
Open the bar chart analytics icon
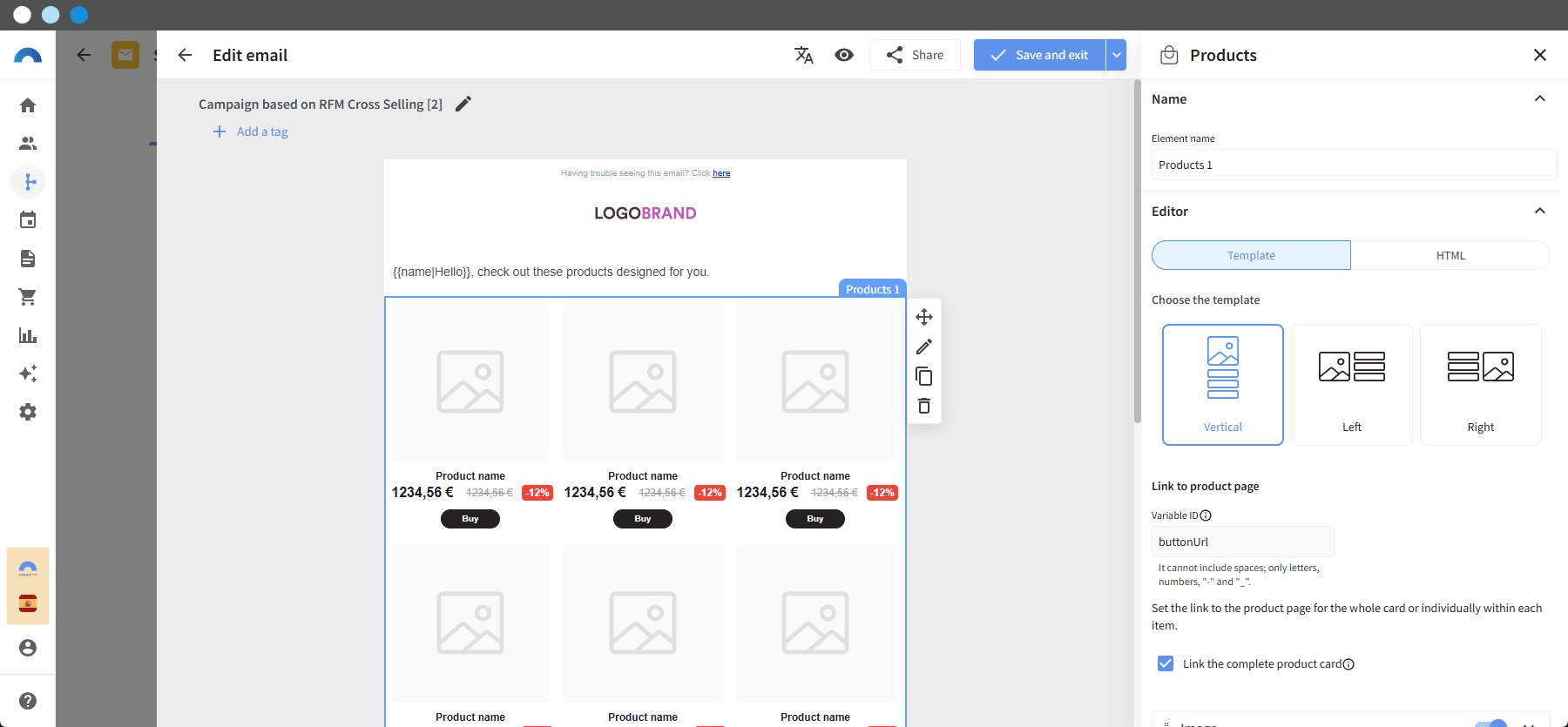click(x=28, y=335)
